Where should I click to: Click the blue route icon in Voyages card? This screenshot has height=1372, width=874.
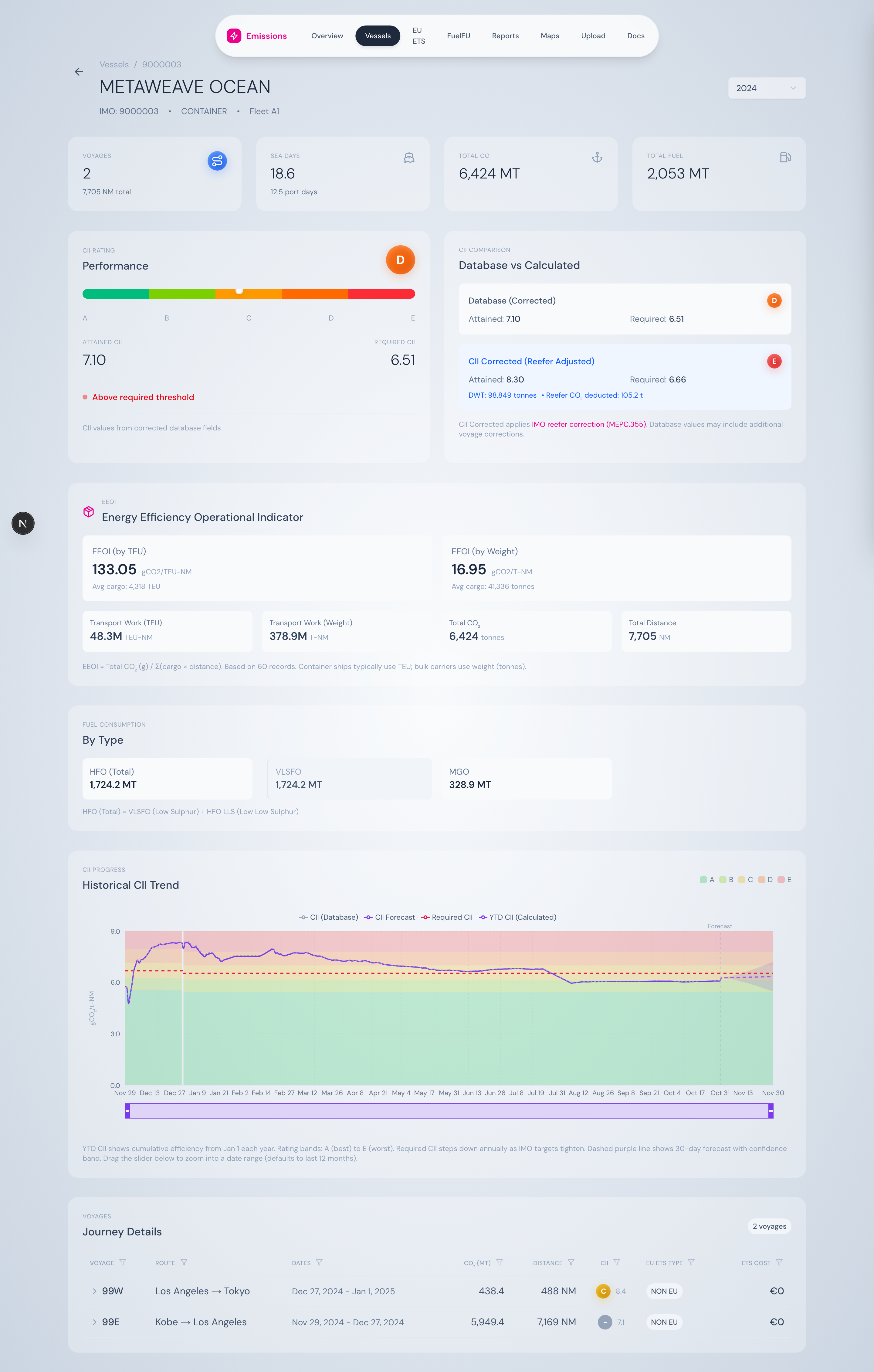[x=217, y=161]
